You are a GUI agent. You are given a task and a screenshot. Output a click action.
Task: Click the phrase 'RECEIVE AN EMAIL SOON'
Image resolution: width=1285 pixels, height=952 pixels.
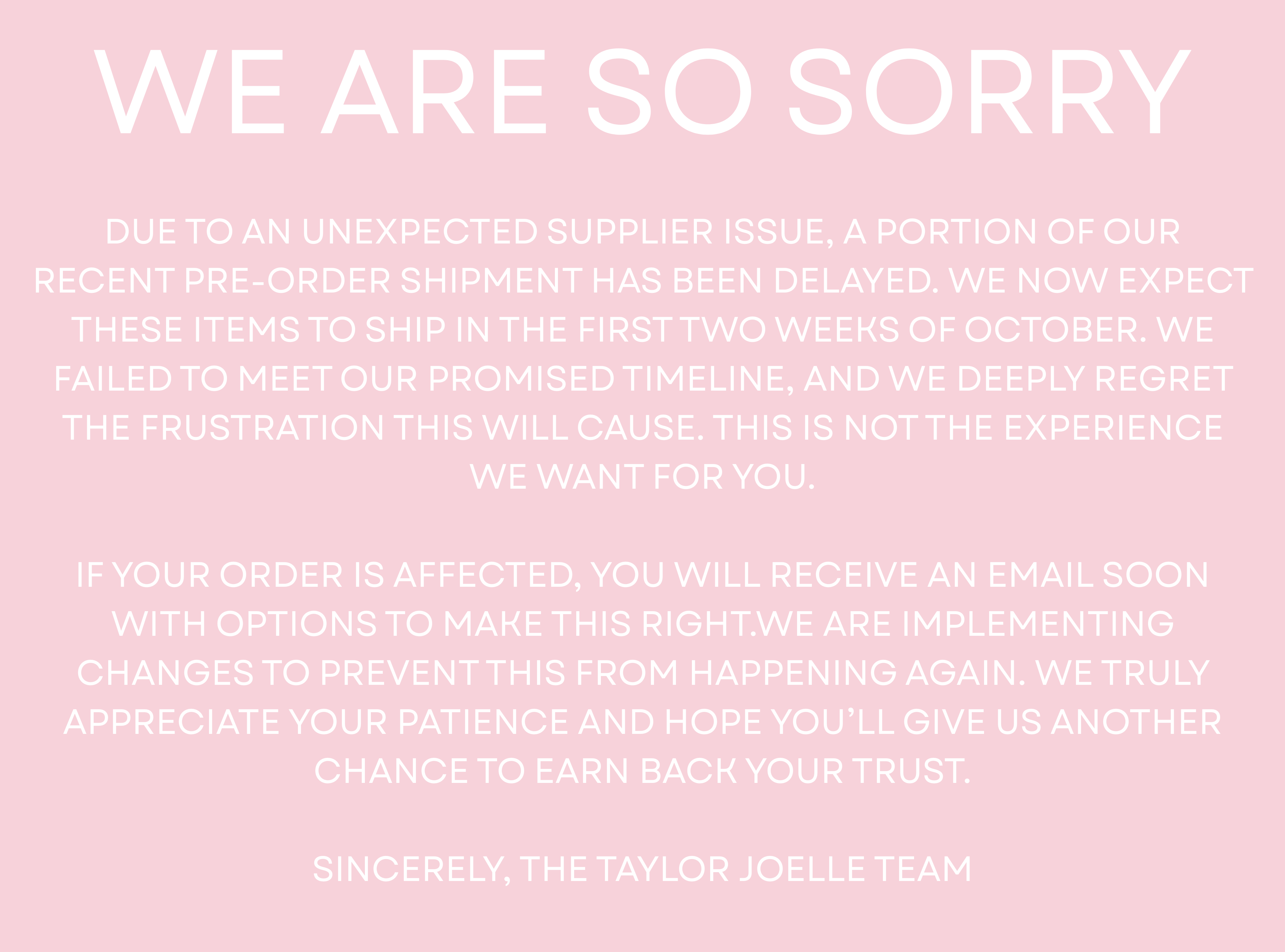click(x=989, y=575)
